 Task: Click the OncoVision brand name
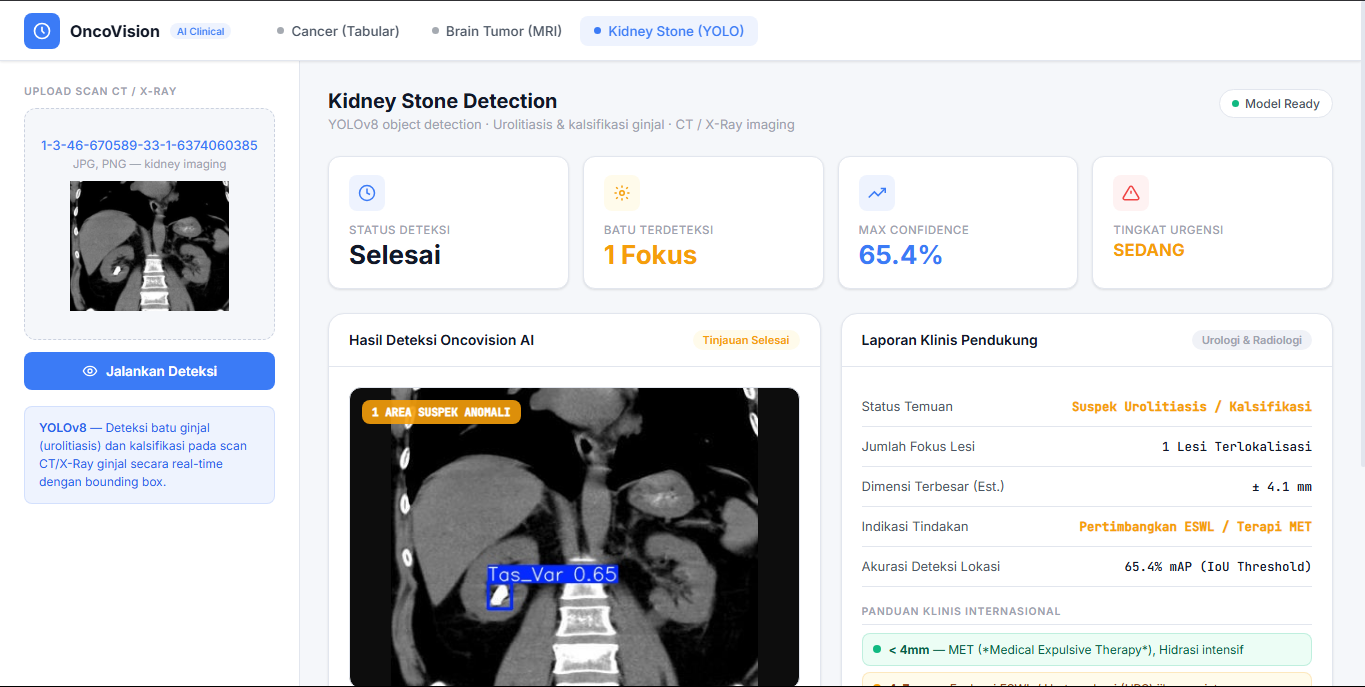click(x=115, y=31)
